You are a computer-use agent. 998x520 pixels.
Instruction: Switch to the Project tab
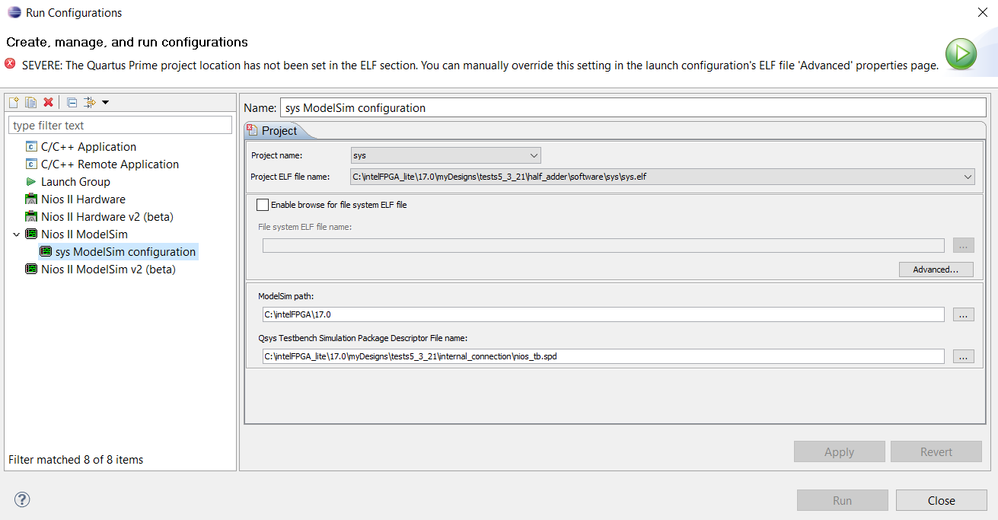point(279,131)
